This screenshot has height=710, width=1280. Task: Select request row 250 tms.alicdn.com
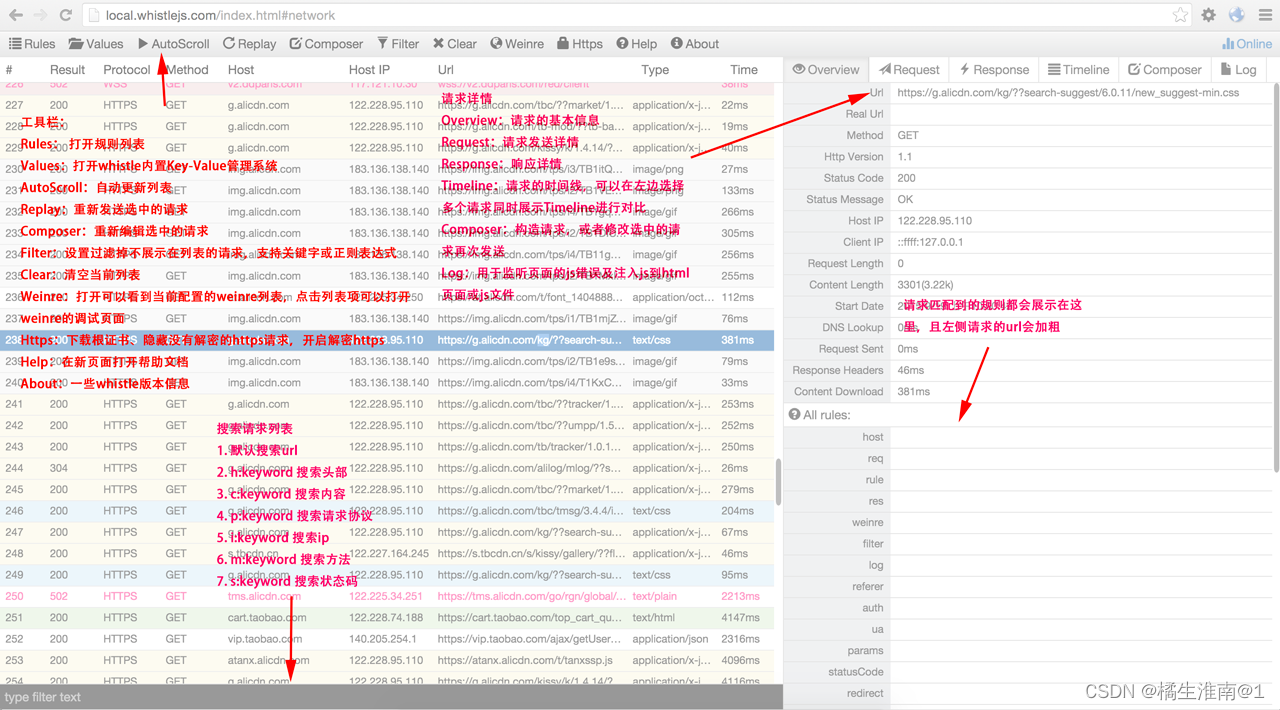coord(387,596)
